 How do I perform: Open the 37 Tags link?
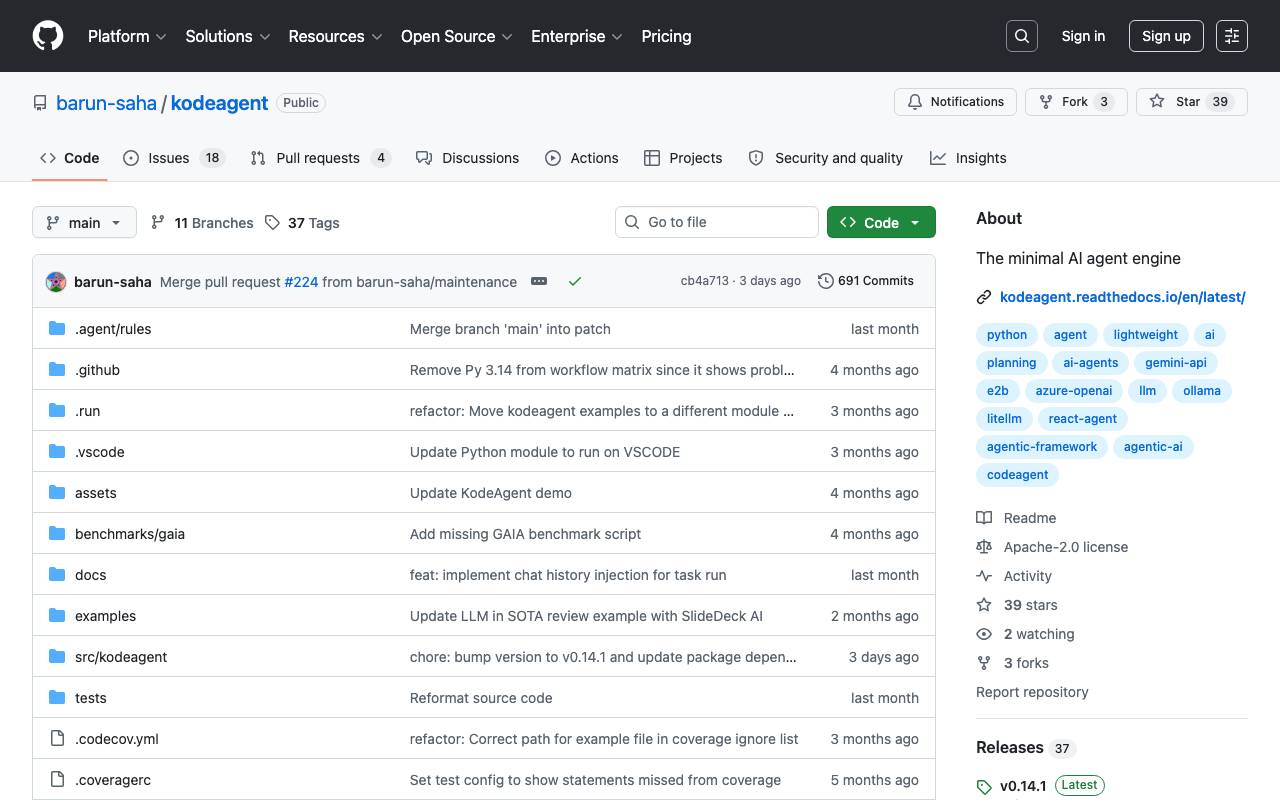[x=302, y=222]
